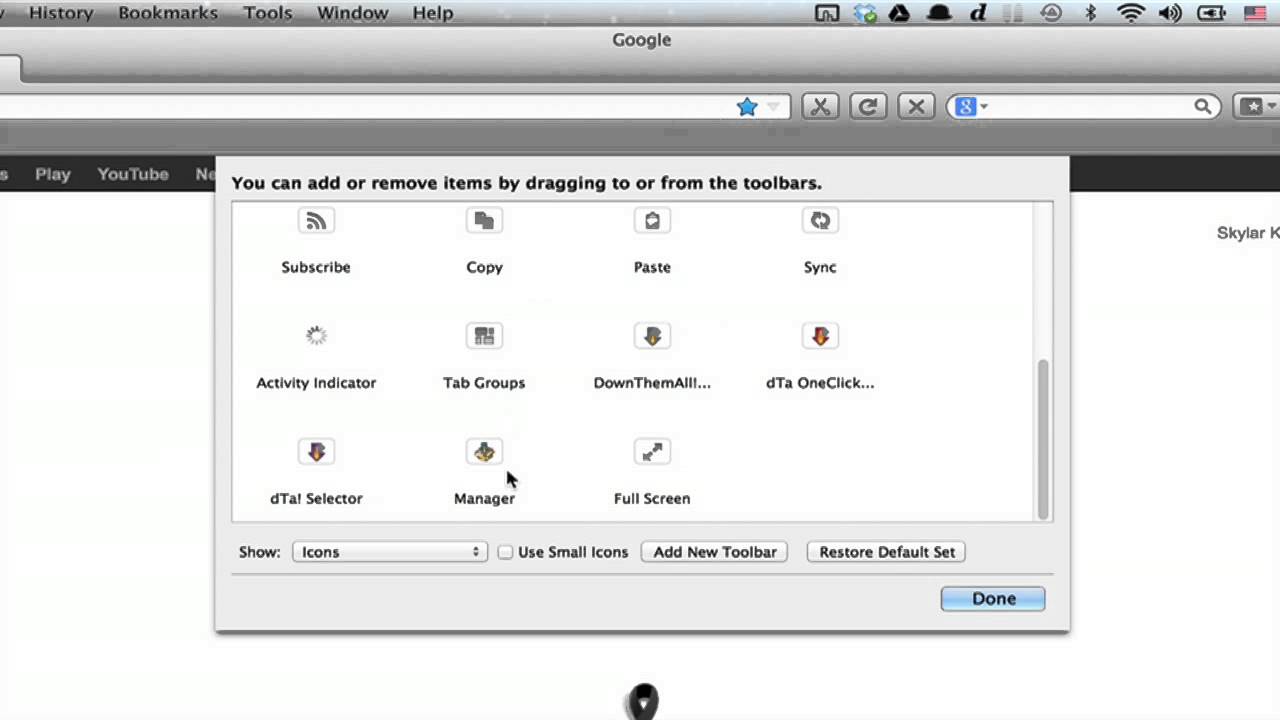Pick the Tab Groups icon

(x=484, y=336)
